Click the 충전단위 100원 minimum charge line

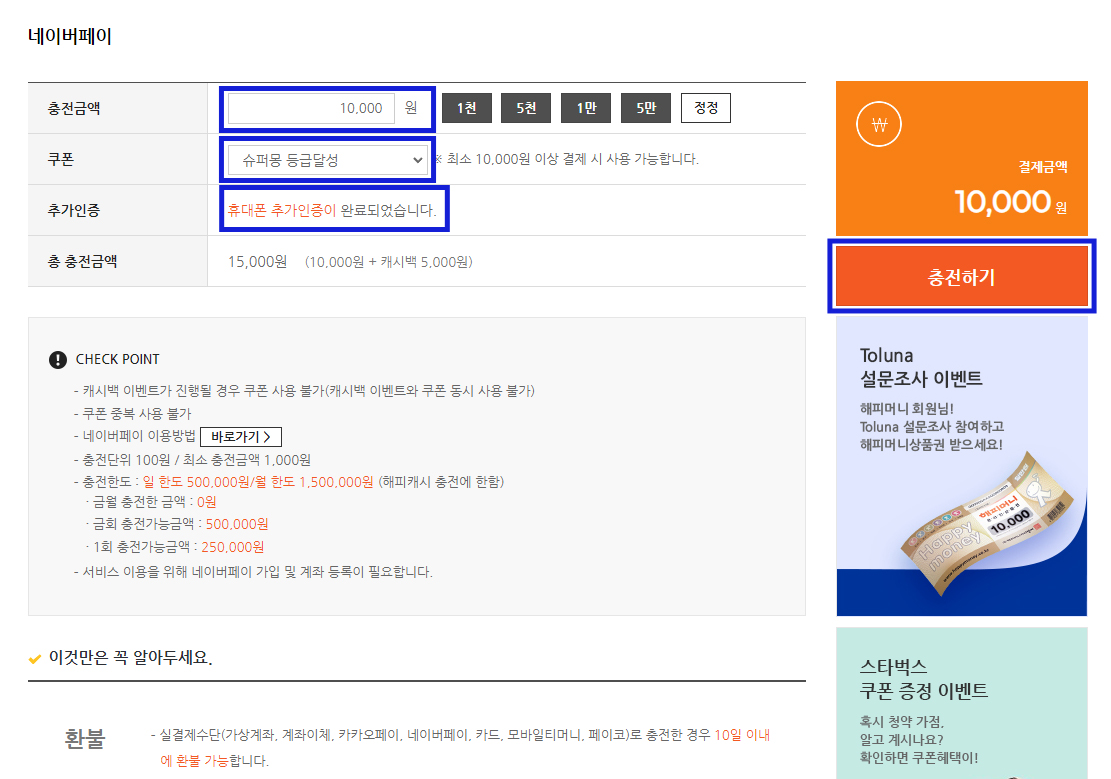(x=192, y=460)
